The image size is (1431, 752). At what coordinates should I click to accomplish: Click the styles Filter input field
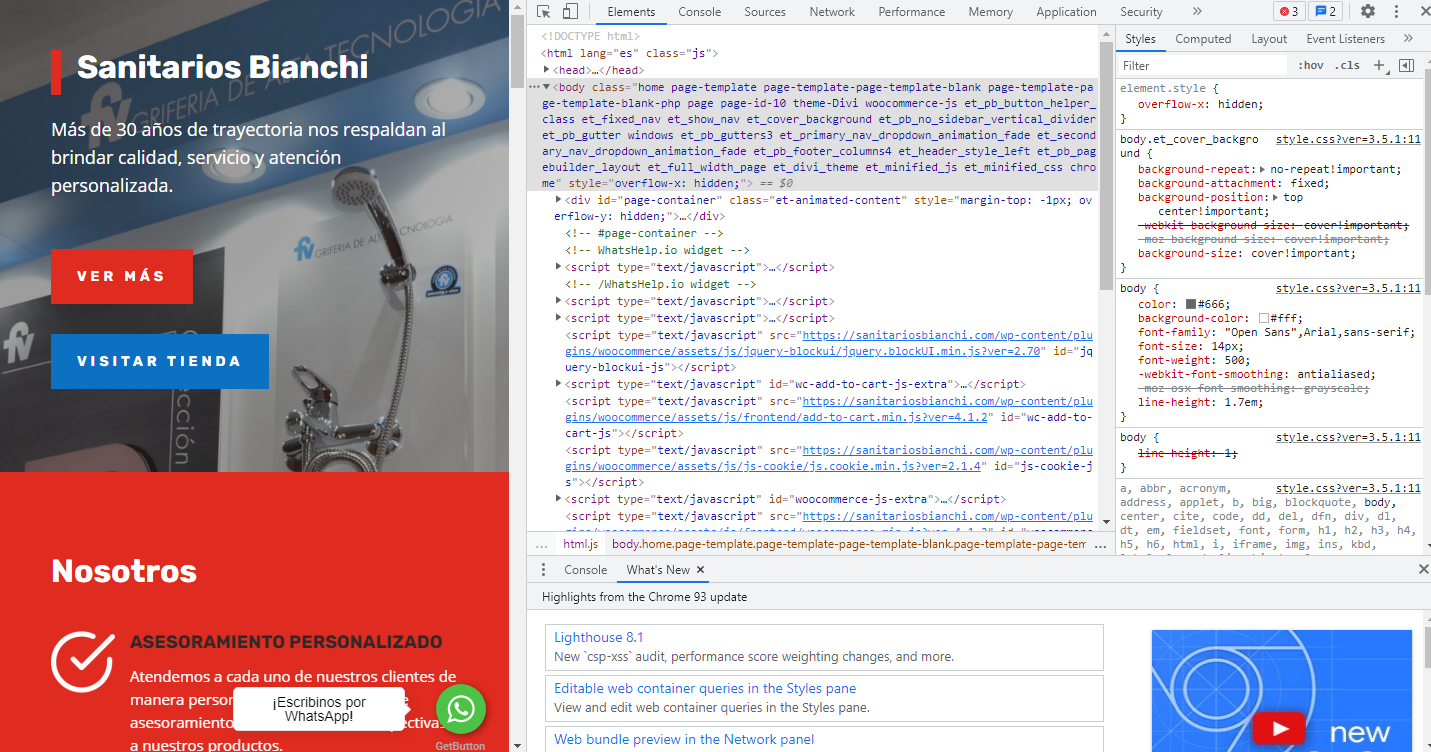pyautogui.click(x=1200, y=66)
